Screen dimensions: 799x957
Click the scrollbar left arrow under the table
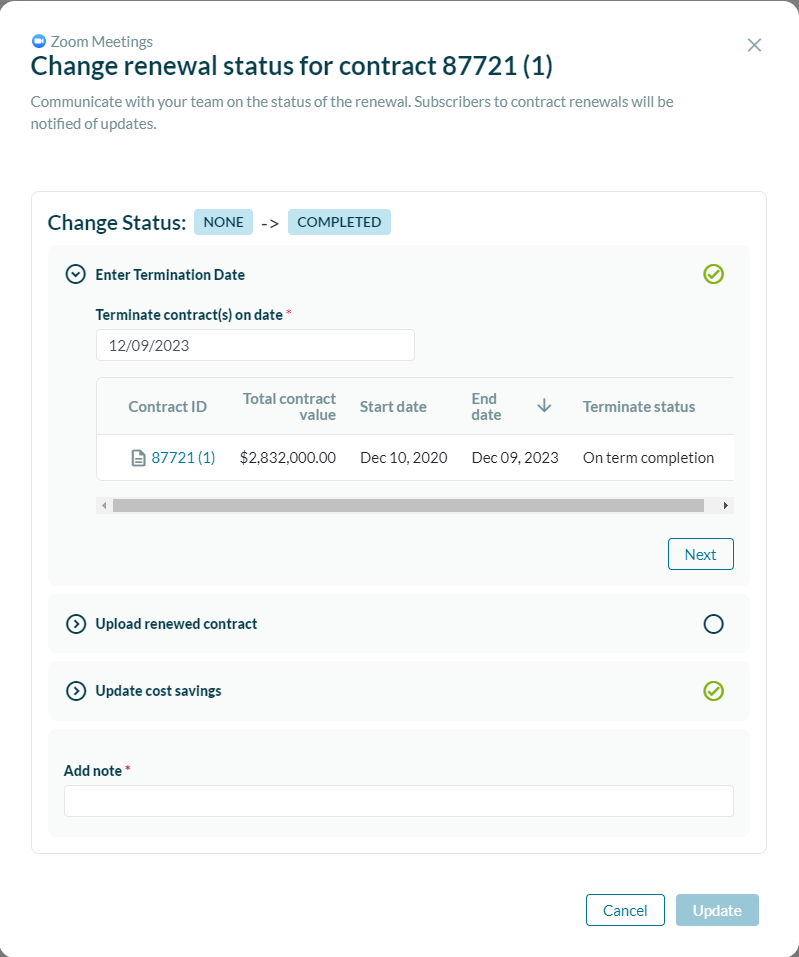(x=104, y=505)
